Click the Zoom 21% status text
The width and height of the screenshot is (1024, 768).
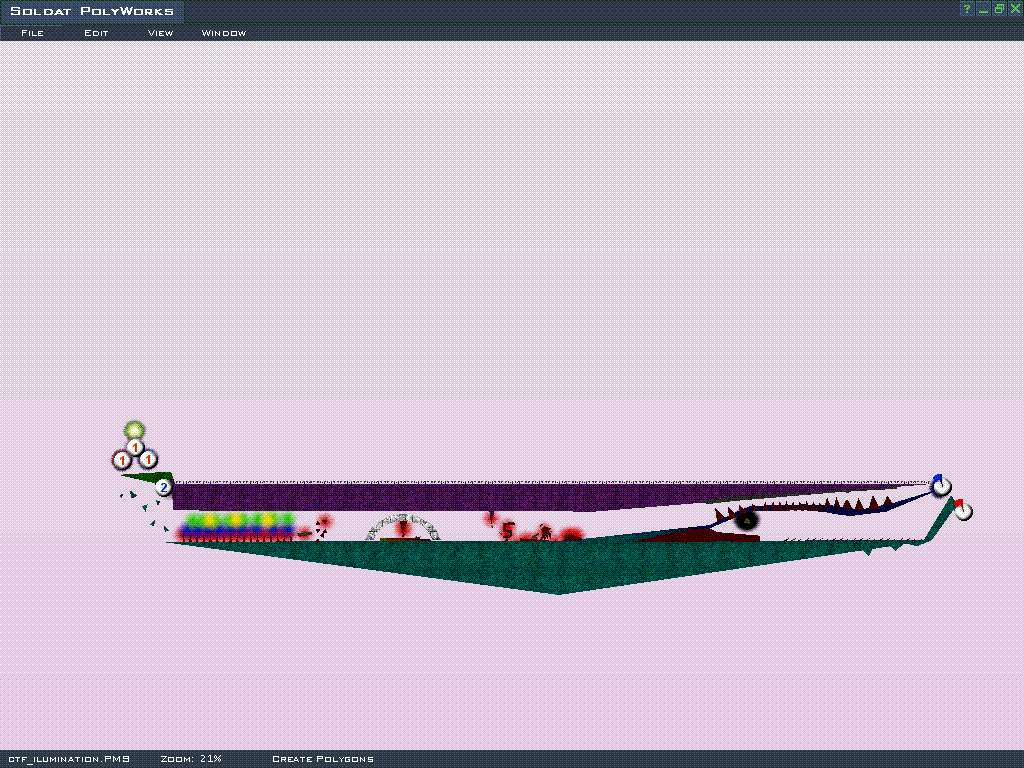pos(190,759)
